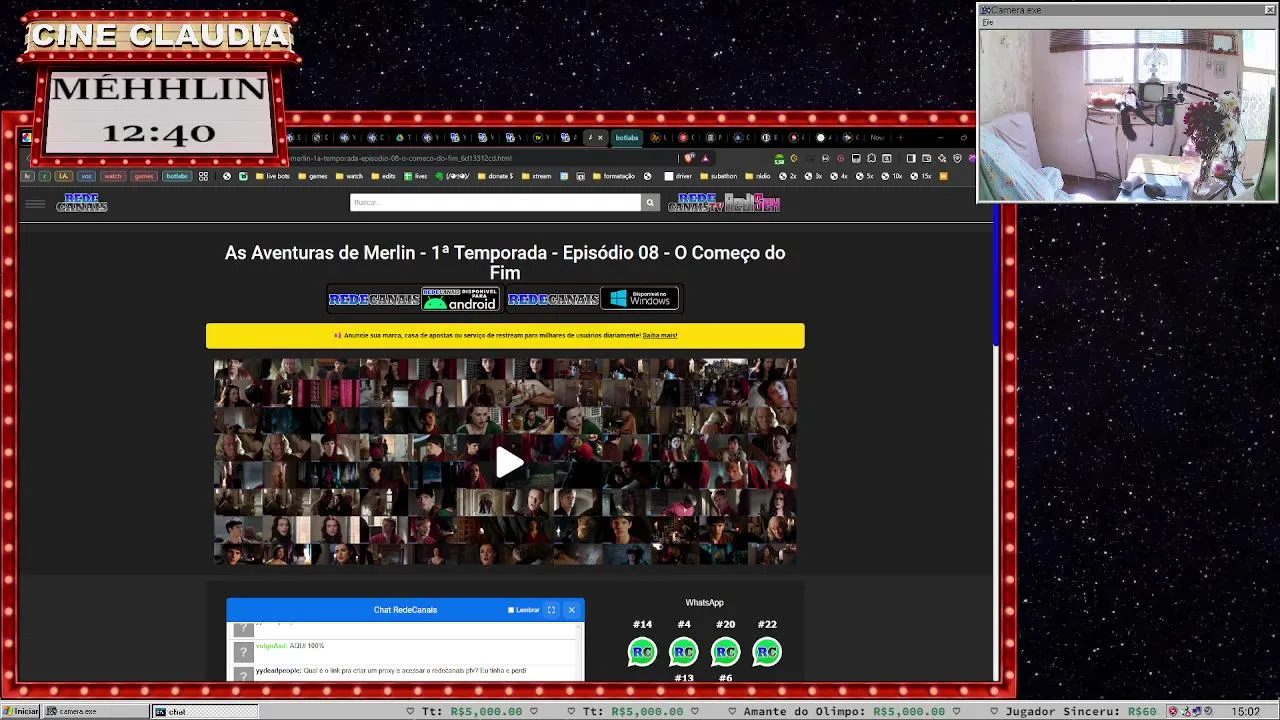Open the 'driver' bookmark

click(679, 176)
